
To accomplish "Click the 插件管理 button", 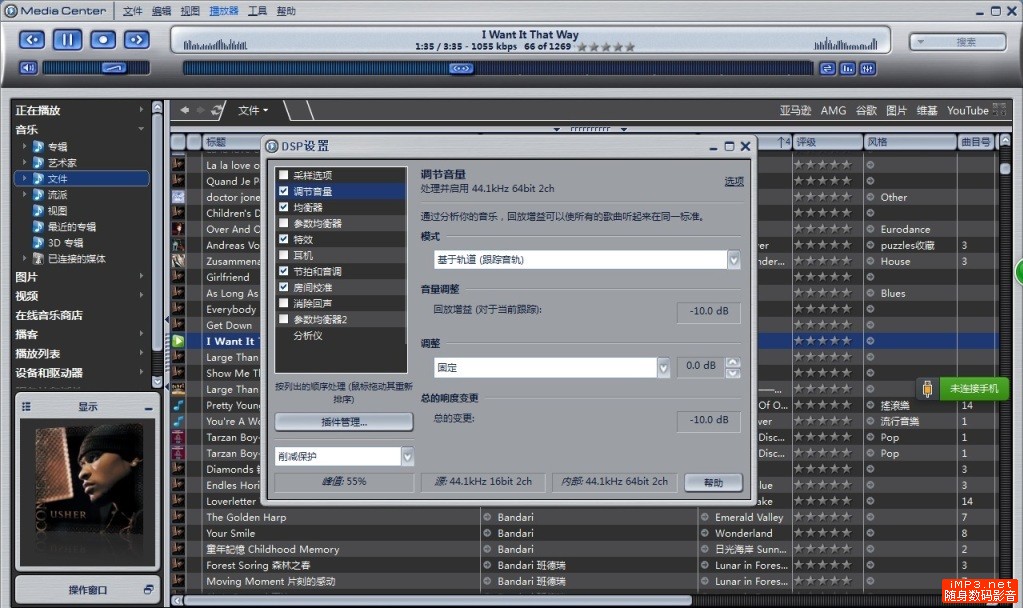I will pos(343,422).
